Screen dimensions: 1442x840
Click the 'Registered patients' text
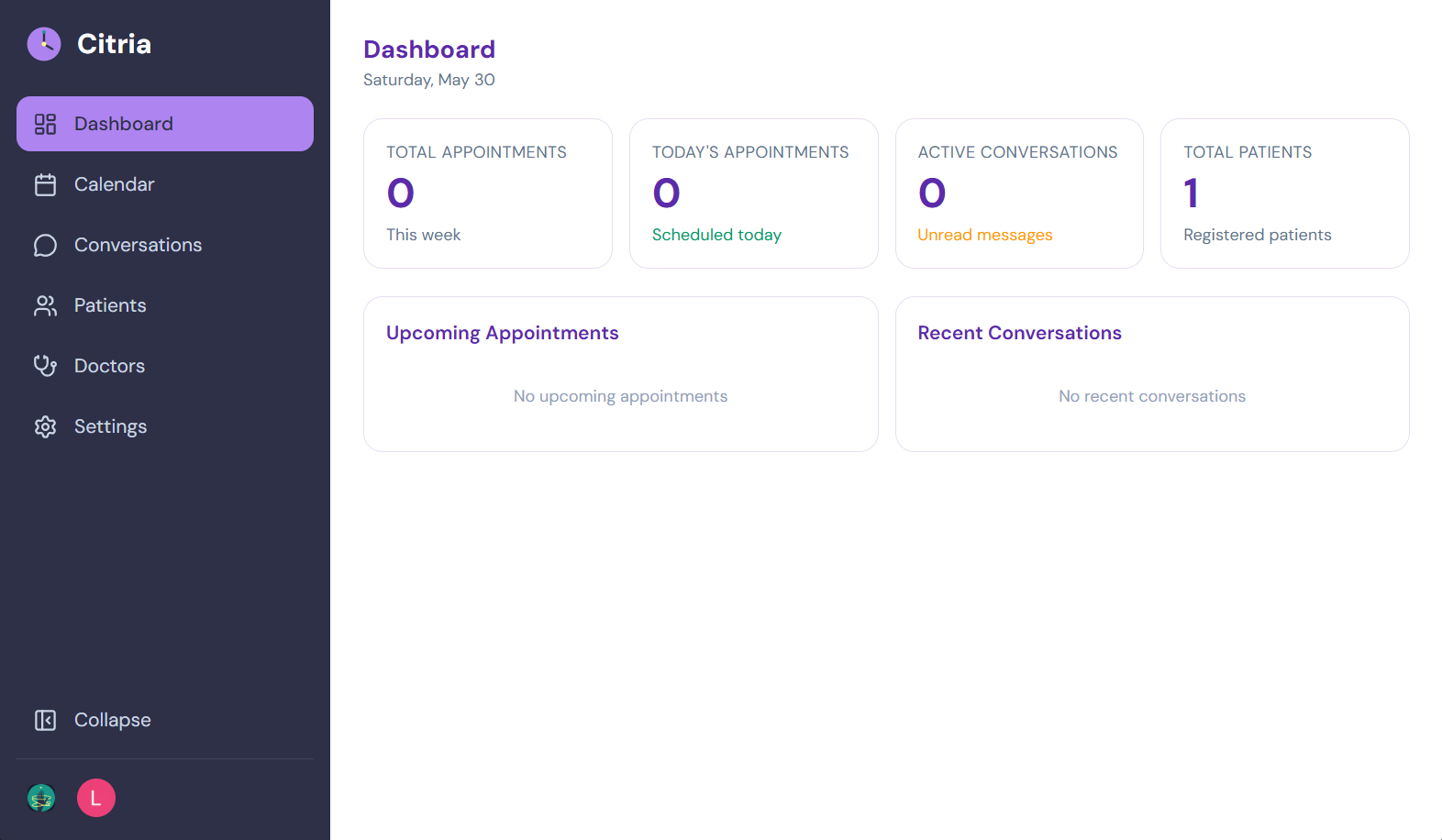point(1257,235)
